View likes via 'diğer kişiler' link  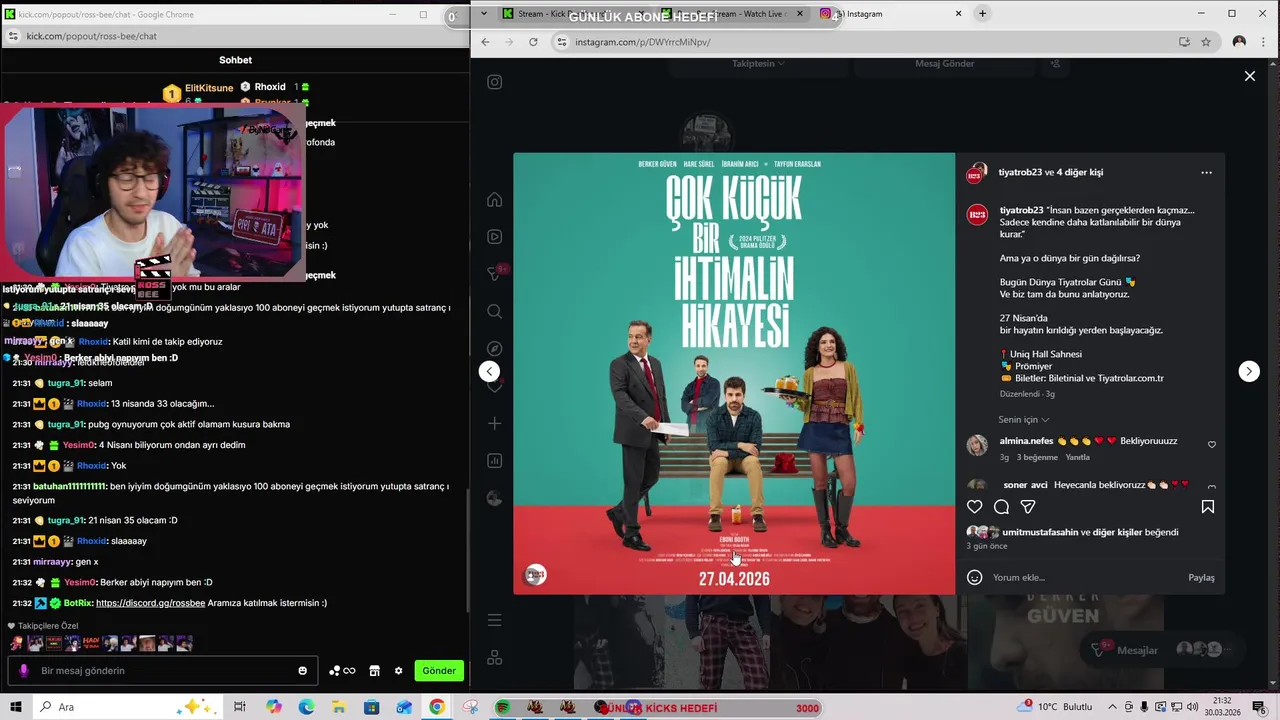1119,532
